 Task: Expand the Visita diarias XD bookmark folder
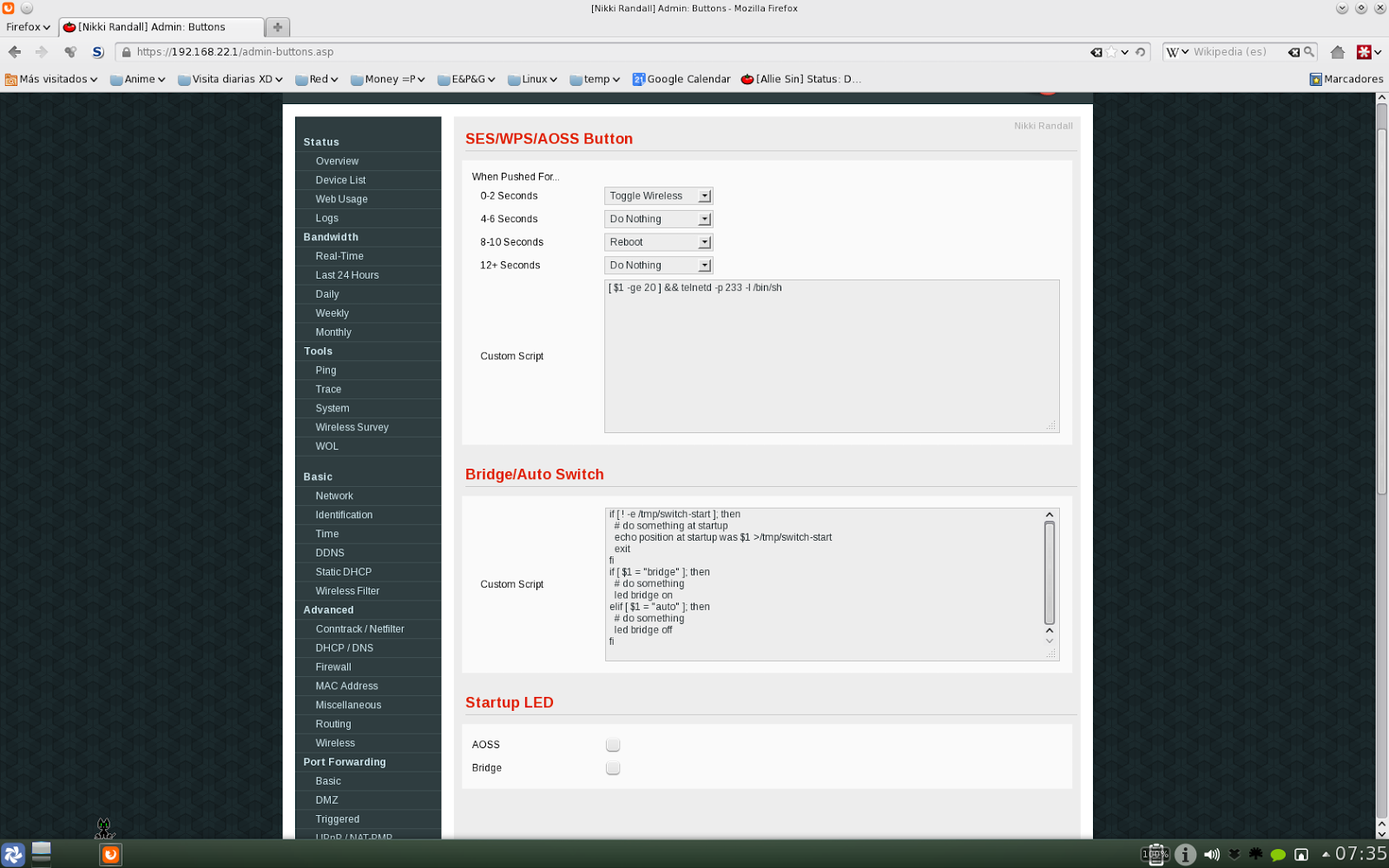point(230,79)
